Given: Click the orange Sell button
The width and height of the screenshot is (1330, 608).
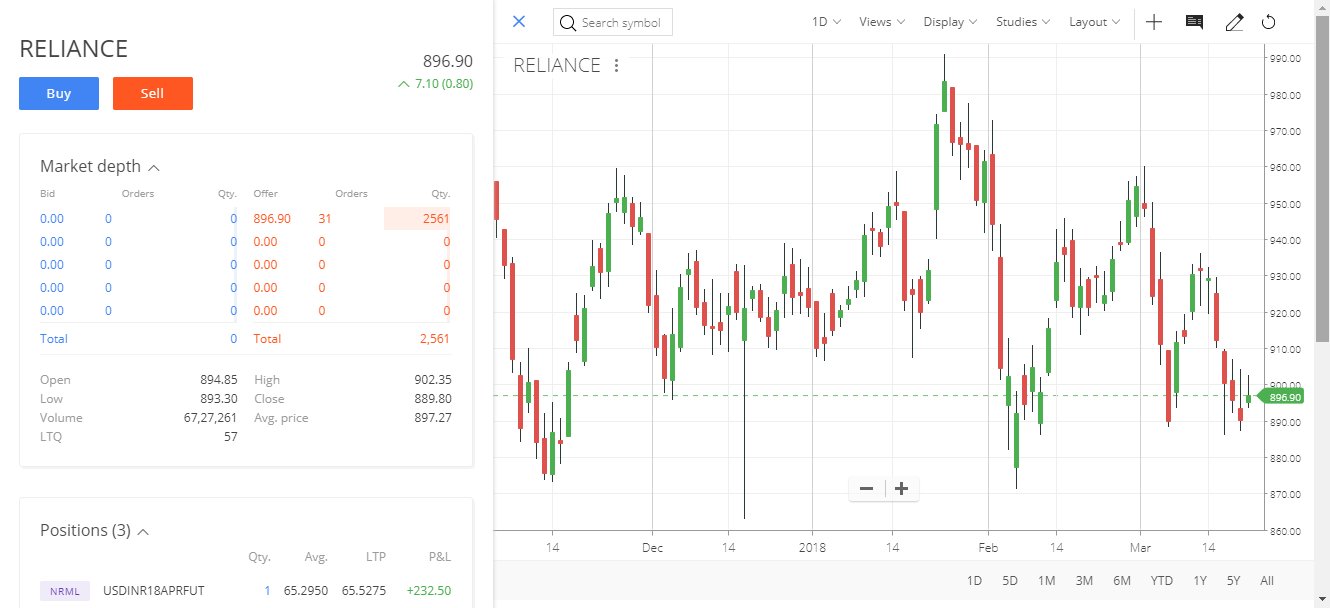Looking at the screenshot, I should point(152,93).
